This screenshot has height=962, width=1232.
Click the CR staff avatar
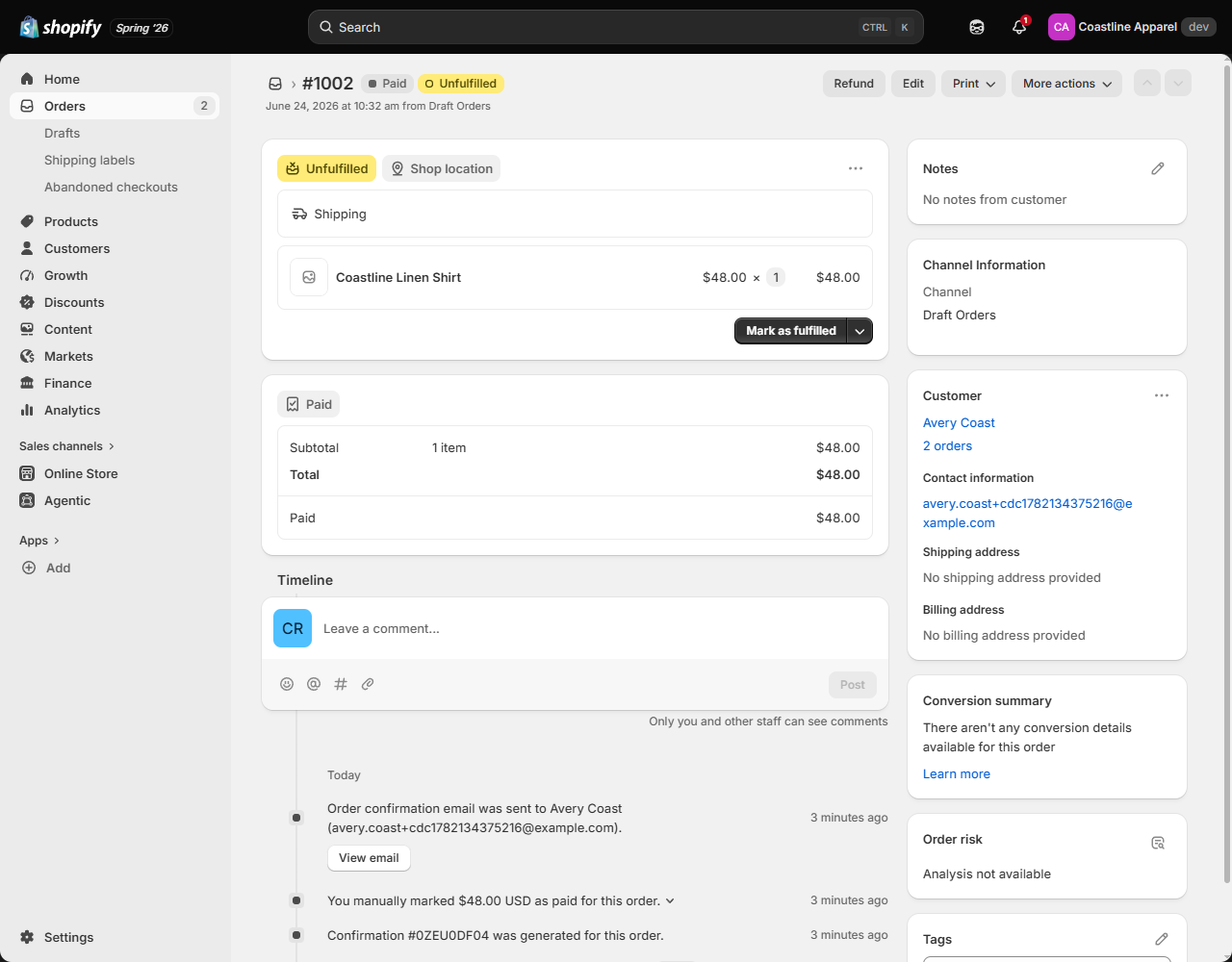pyautogui.click(x=293, y=628)
